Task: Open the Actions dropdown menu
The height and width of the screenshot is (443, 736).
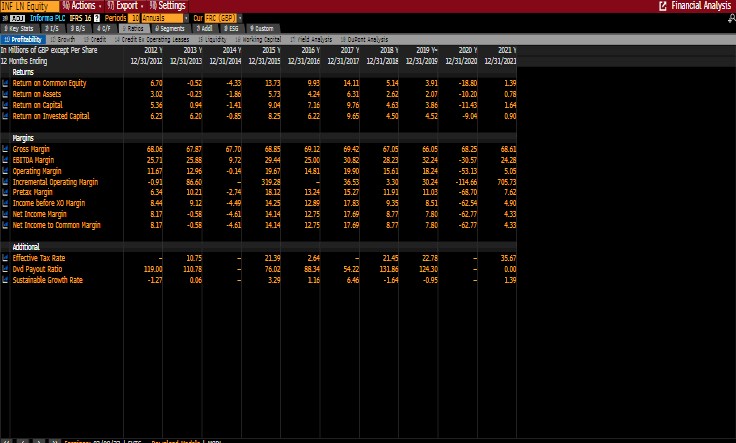Action: pos(82,6)
